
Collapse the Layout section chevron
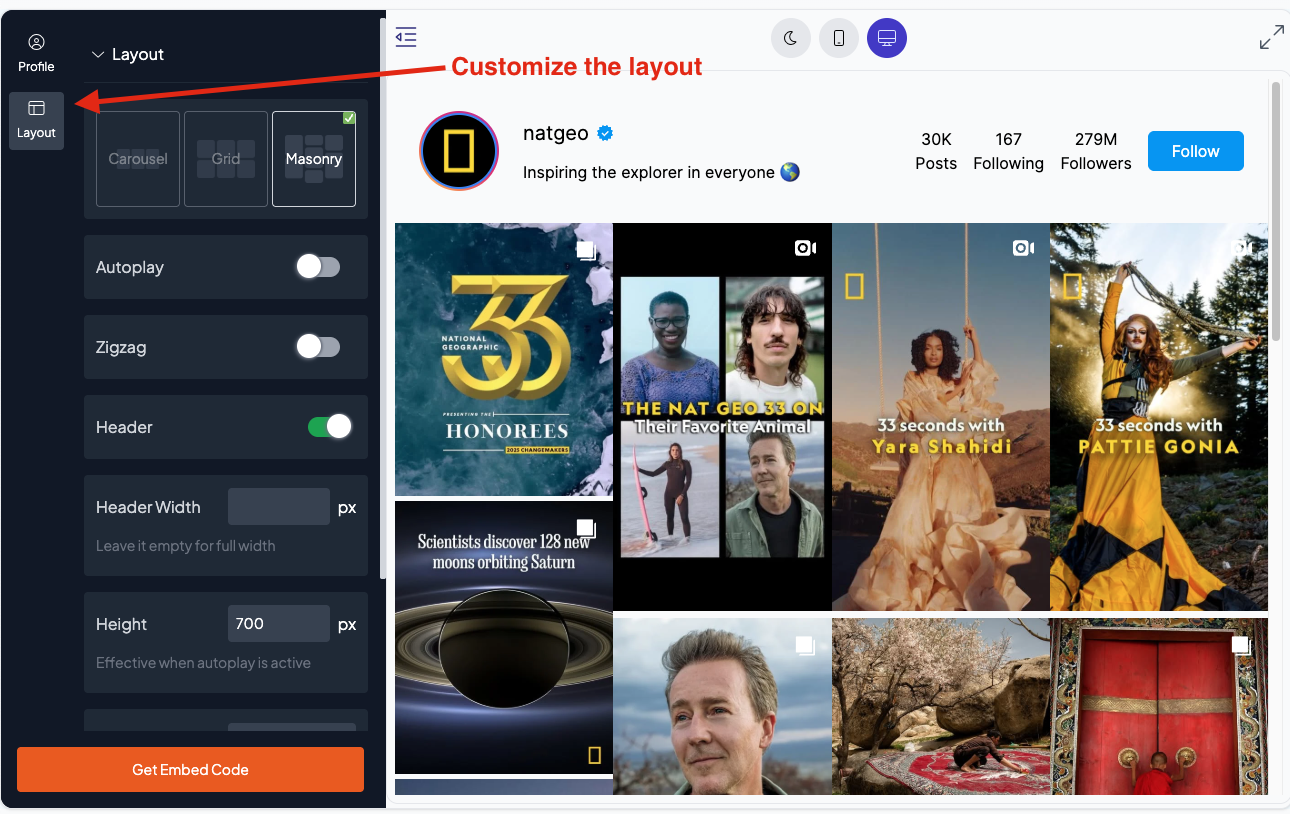(98, 55)
